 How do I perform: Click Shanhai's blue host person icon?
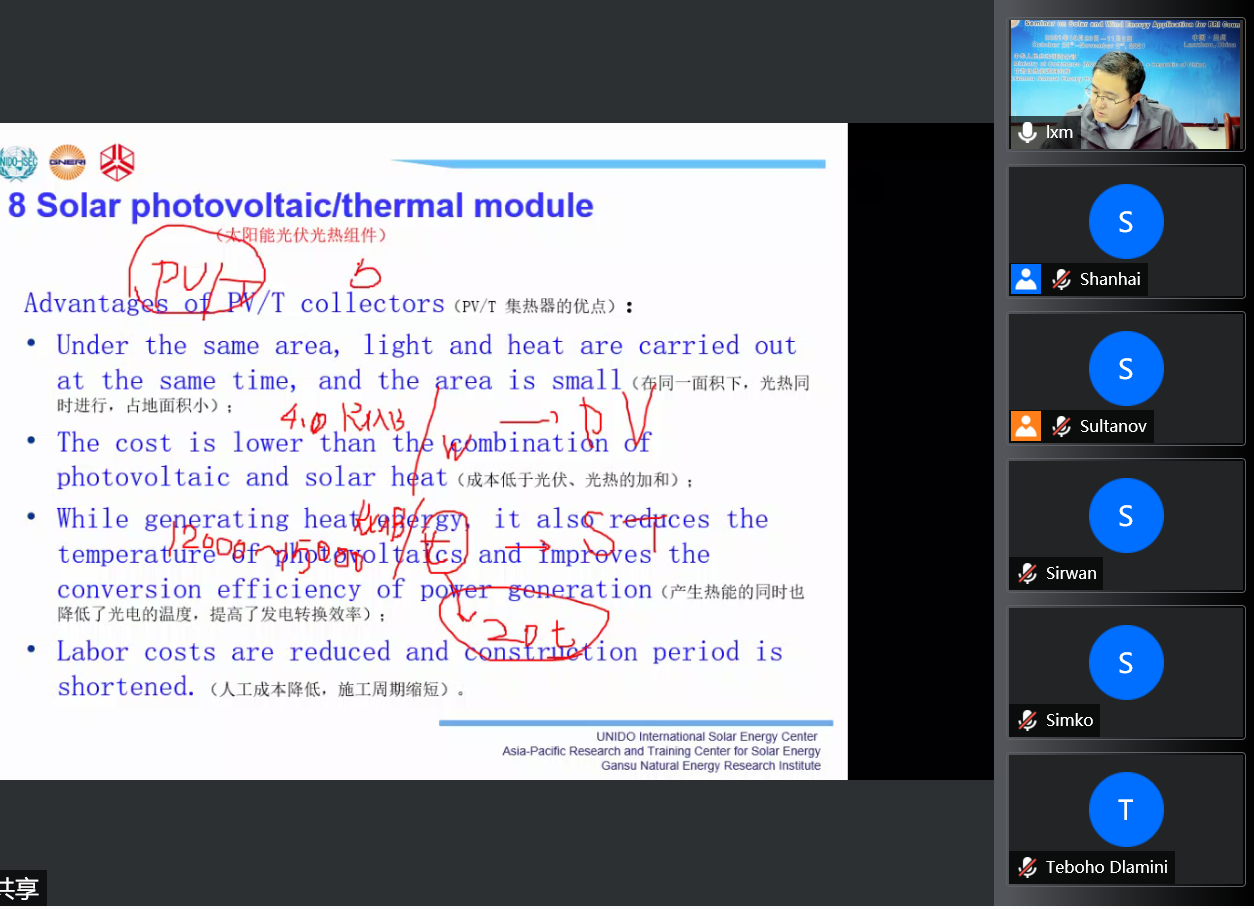pyautogui.click(x=1027, y=279)
